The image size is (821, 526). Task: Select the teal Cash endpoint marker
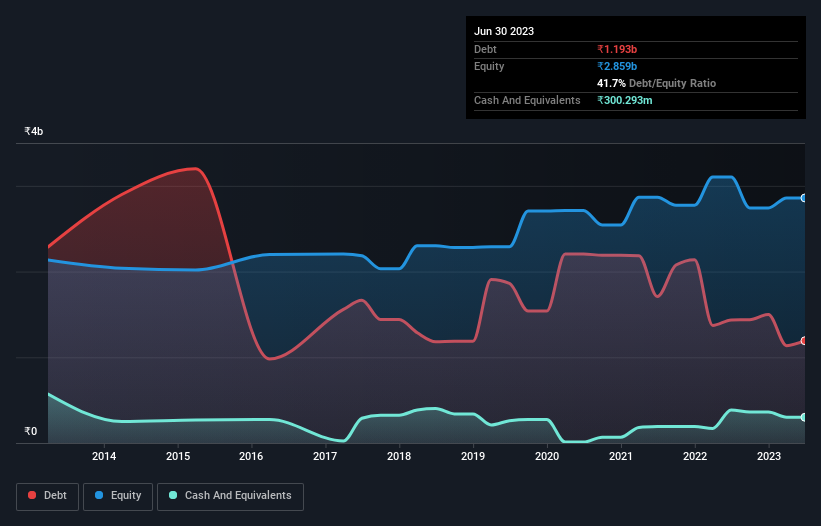click(804, 417)
